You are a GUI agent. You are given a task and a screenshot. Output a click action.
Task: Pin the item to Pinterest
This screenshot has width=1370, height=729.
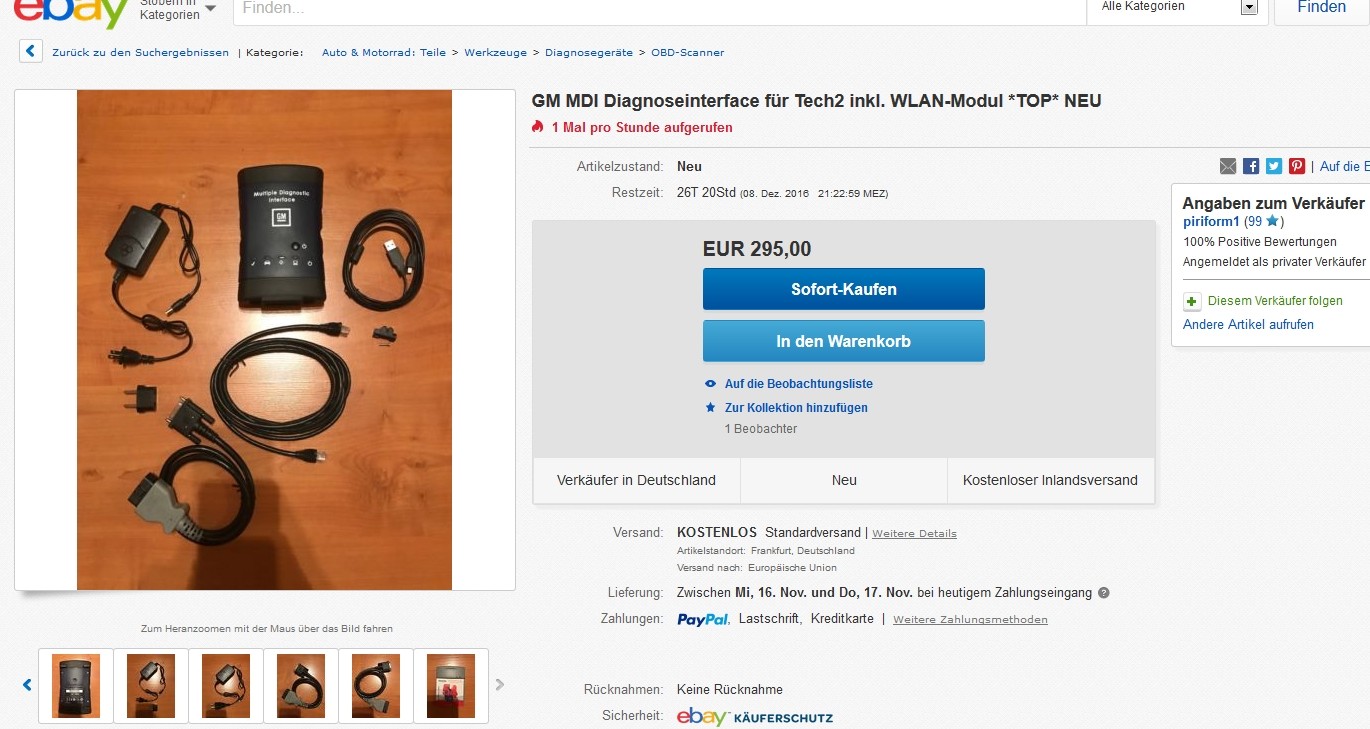coord(1295,166)
